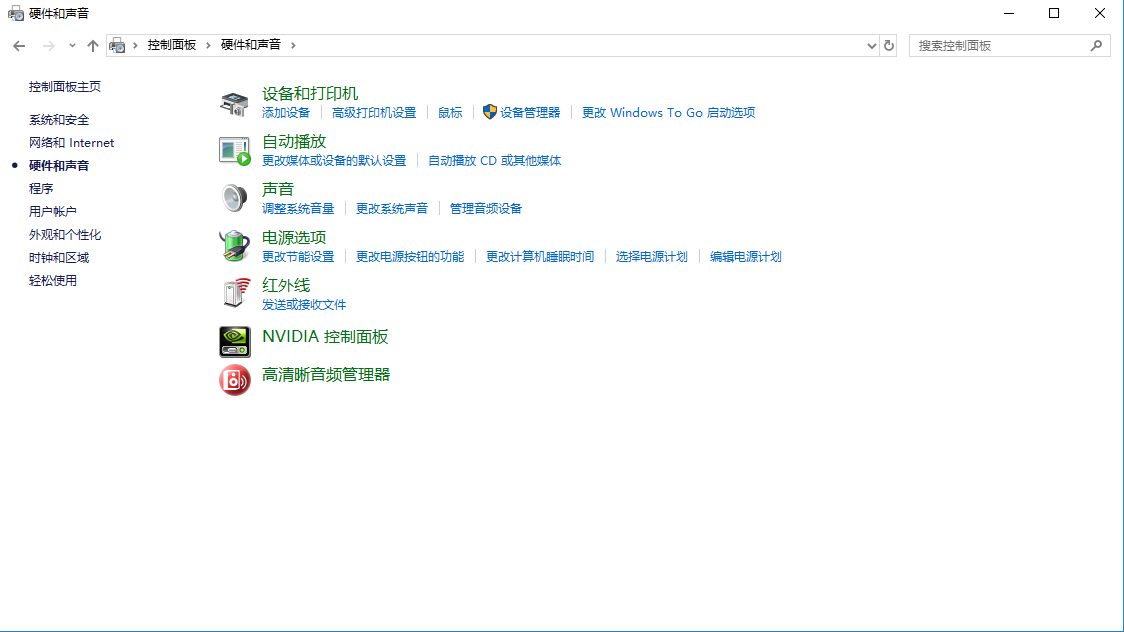The image size is (1124, 632).
Task: Click the 搜索控制面板 search box
Action: click(x=1000, y=45)
